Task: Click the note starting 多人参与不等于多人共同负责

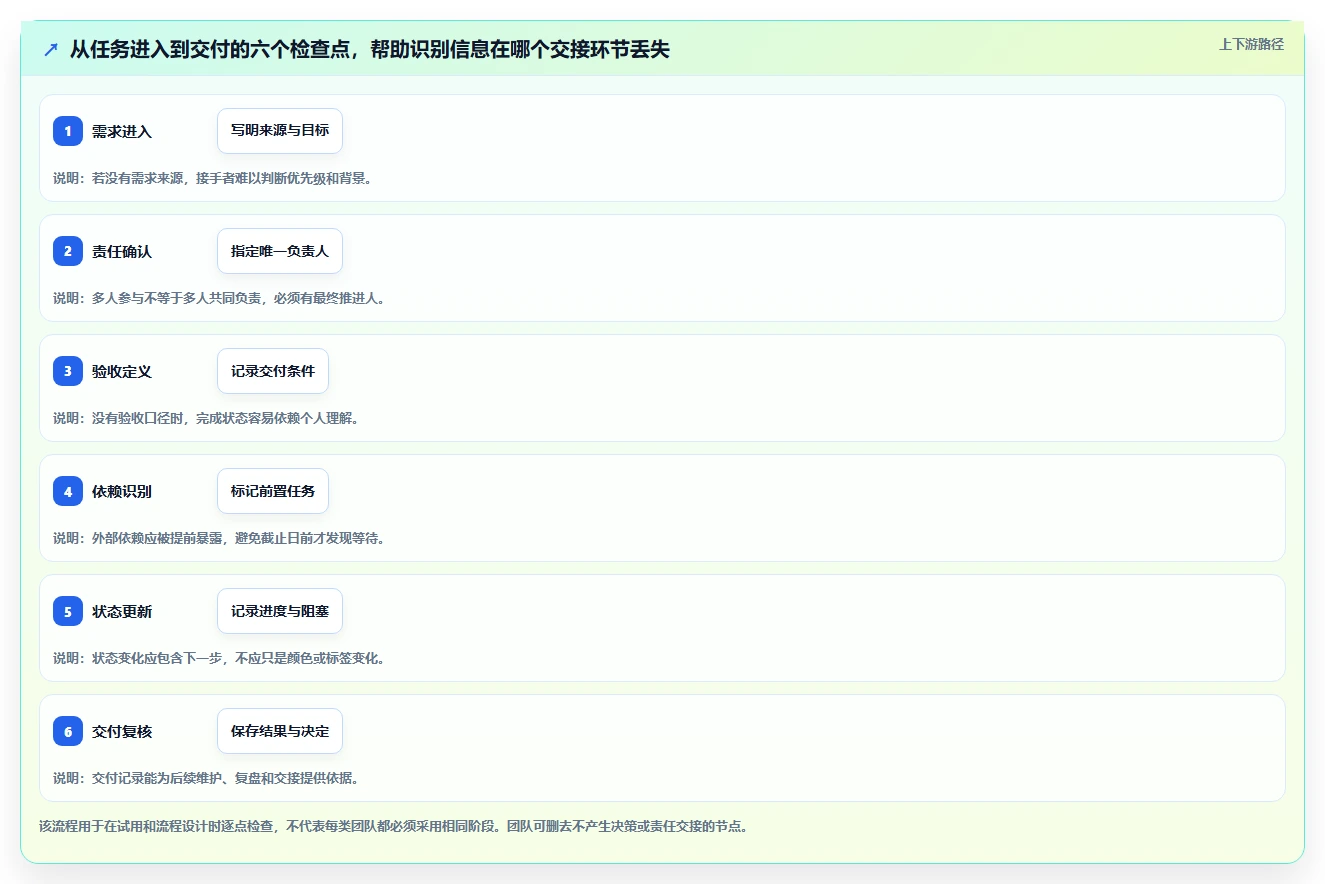Action: 219,298
